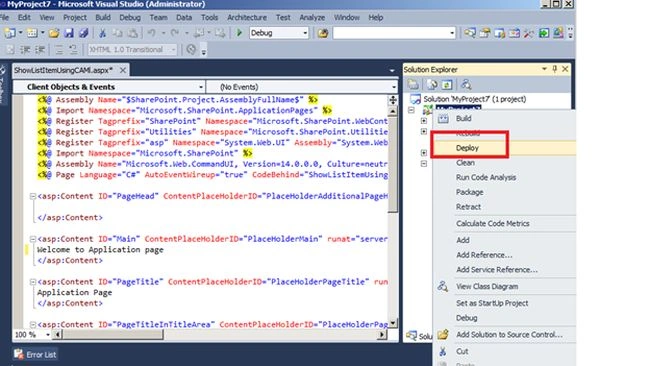Image resolution: width=650 pixels, height=366 pixels.
Task: Click the editor horizontal scrollbar right arrow
Action: (382, 334)
